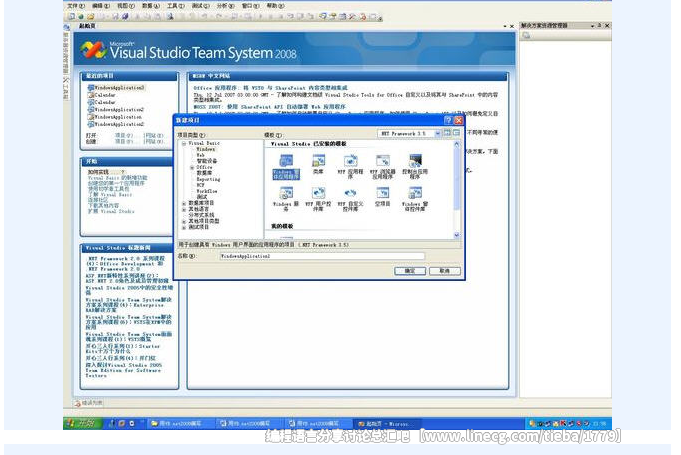Click the 下载其他内容 link

[x=103, y=206]
